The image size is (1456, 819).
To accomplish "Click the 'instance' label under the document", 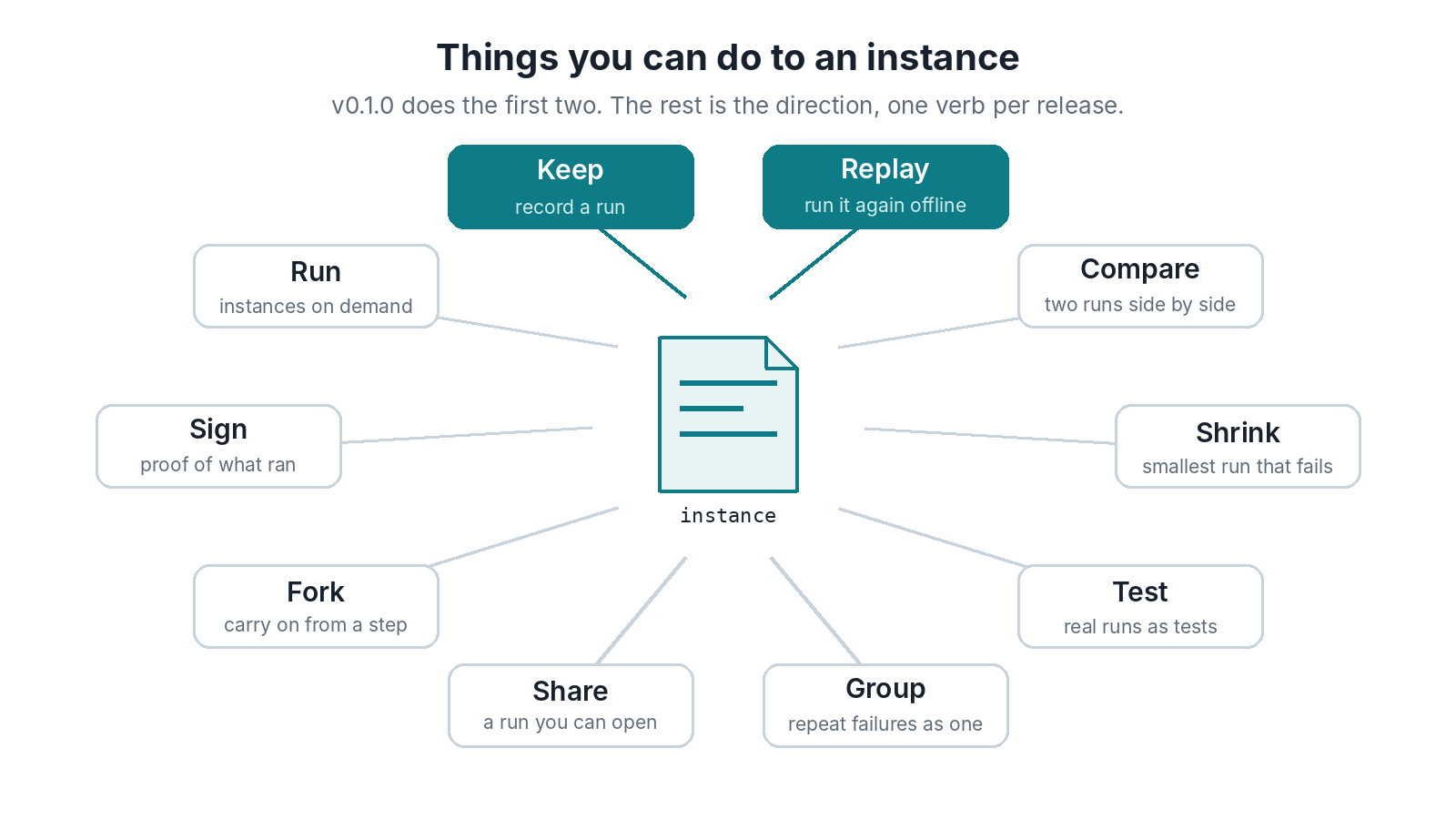I will point(728,516).
